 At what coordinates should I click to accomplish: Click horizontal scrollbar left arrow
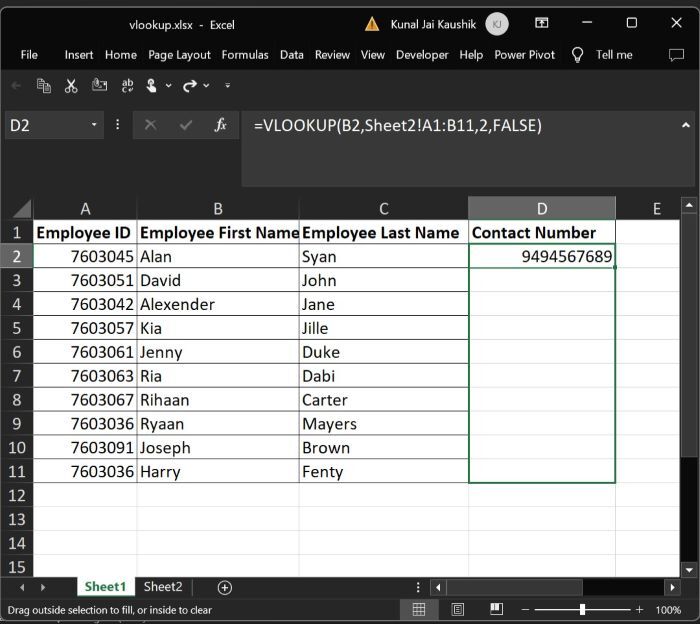[x=438, y=587]
